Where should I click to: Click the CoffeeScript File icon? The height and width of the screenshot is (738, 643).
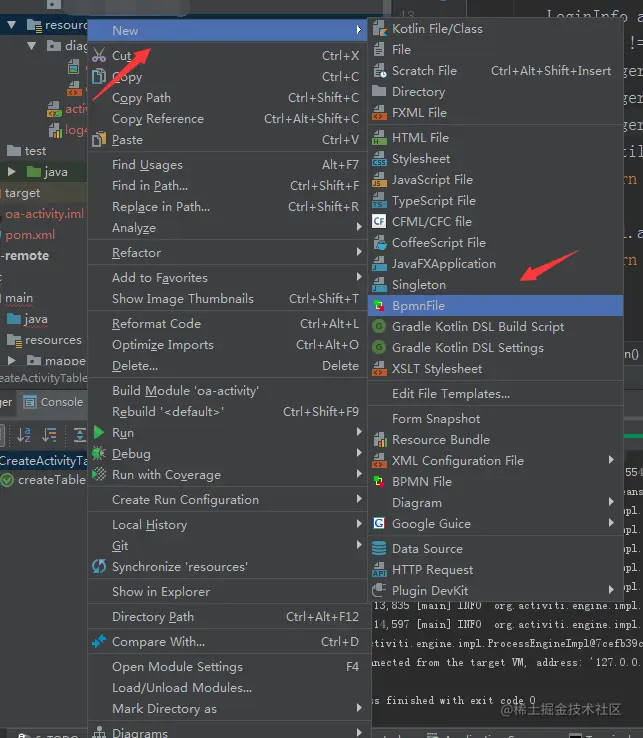pyautogui.click(x=379, y=242)
